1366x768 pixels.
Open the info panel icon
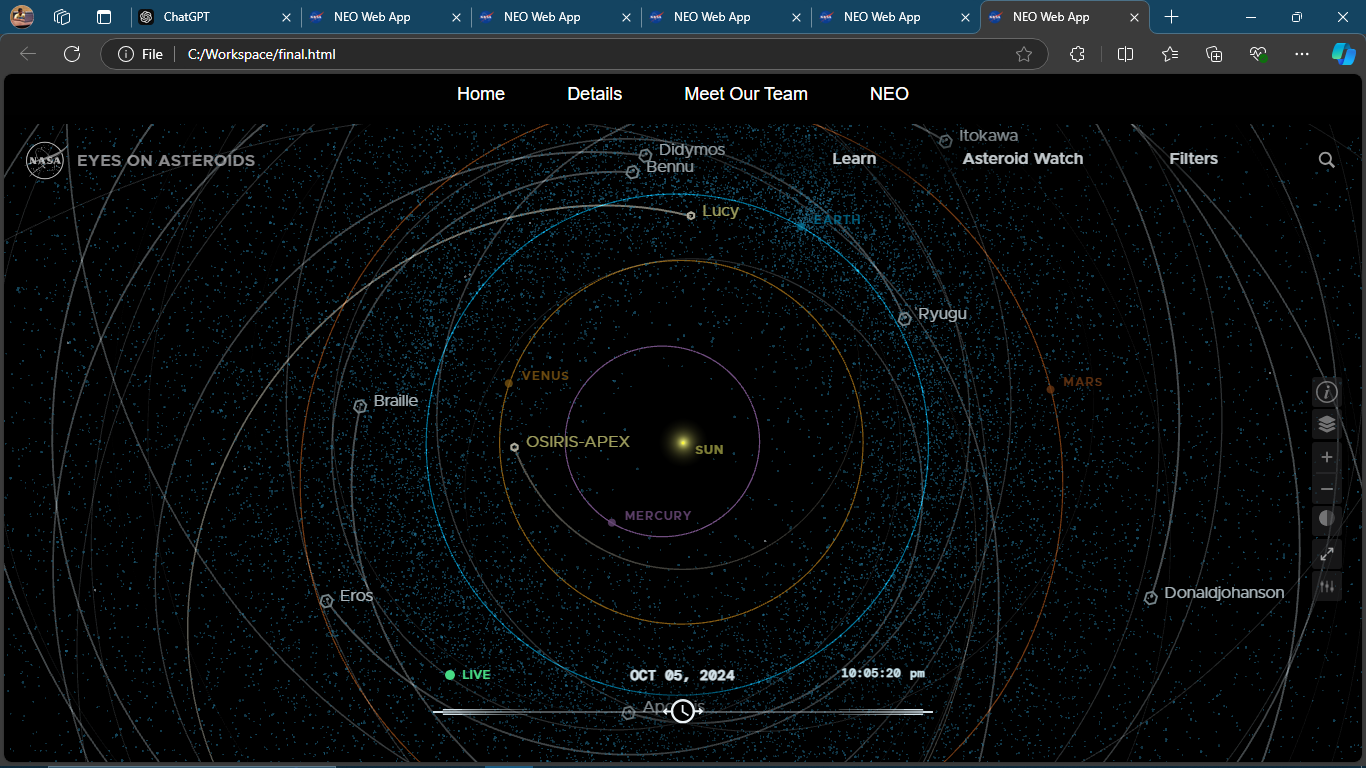click(1327, 392)
